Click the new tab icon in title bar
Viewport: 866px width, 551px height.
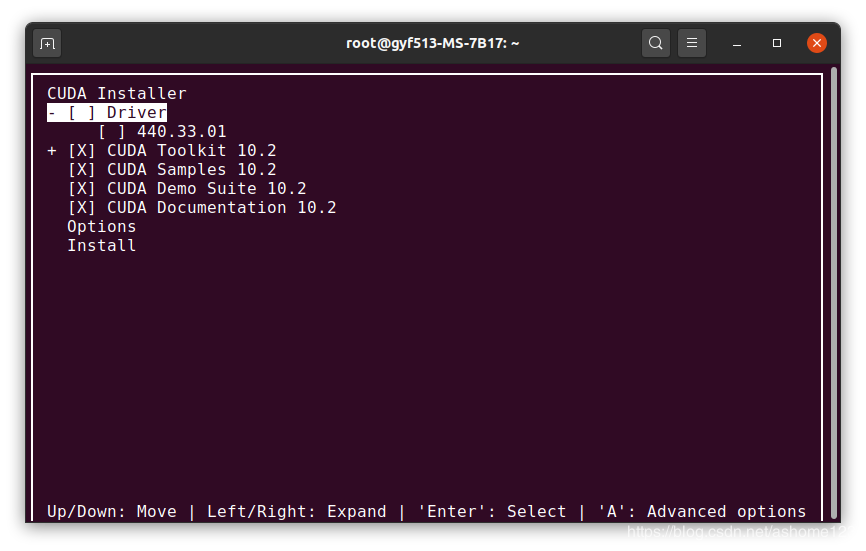[x=47, y=43]
